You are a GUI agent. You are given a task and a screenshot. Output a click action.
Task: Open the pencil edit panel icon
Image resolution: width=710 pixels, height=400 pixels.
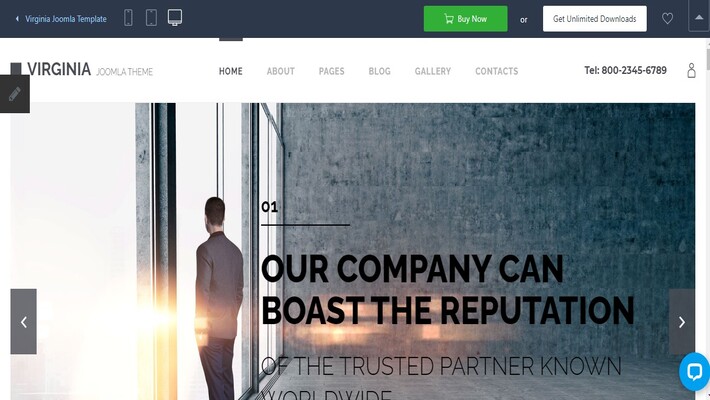14,94
